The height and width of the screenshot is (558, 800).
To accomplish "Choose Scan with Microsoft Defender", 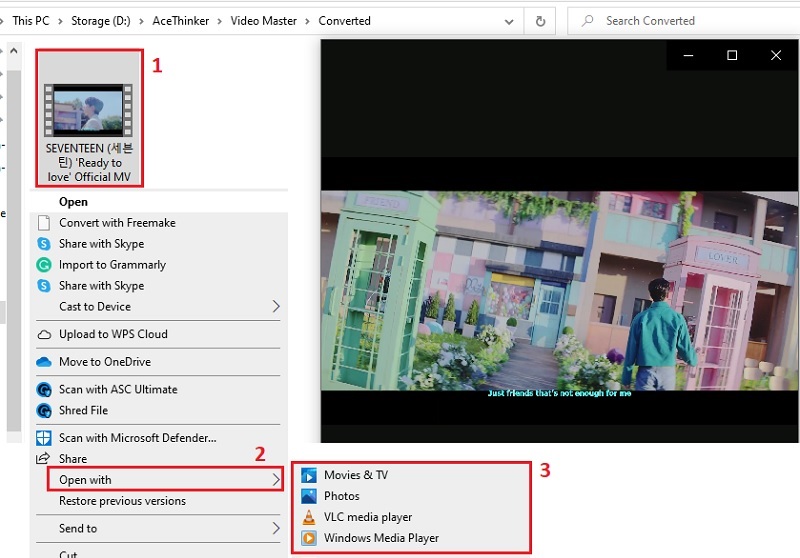I will click(x=159, y=438).
